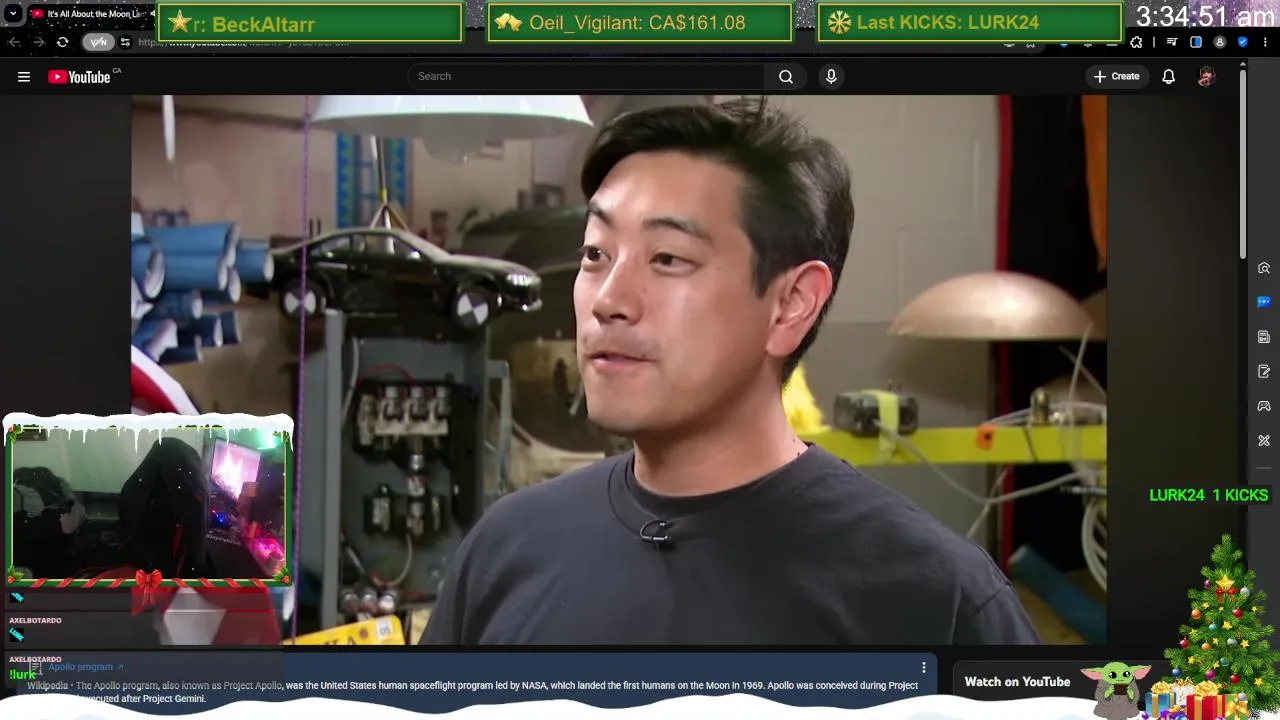The image size is (1280, 720).
Task: Open the account avatar menu
Action: tap(1206, 77)
